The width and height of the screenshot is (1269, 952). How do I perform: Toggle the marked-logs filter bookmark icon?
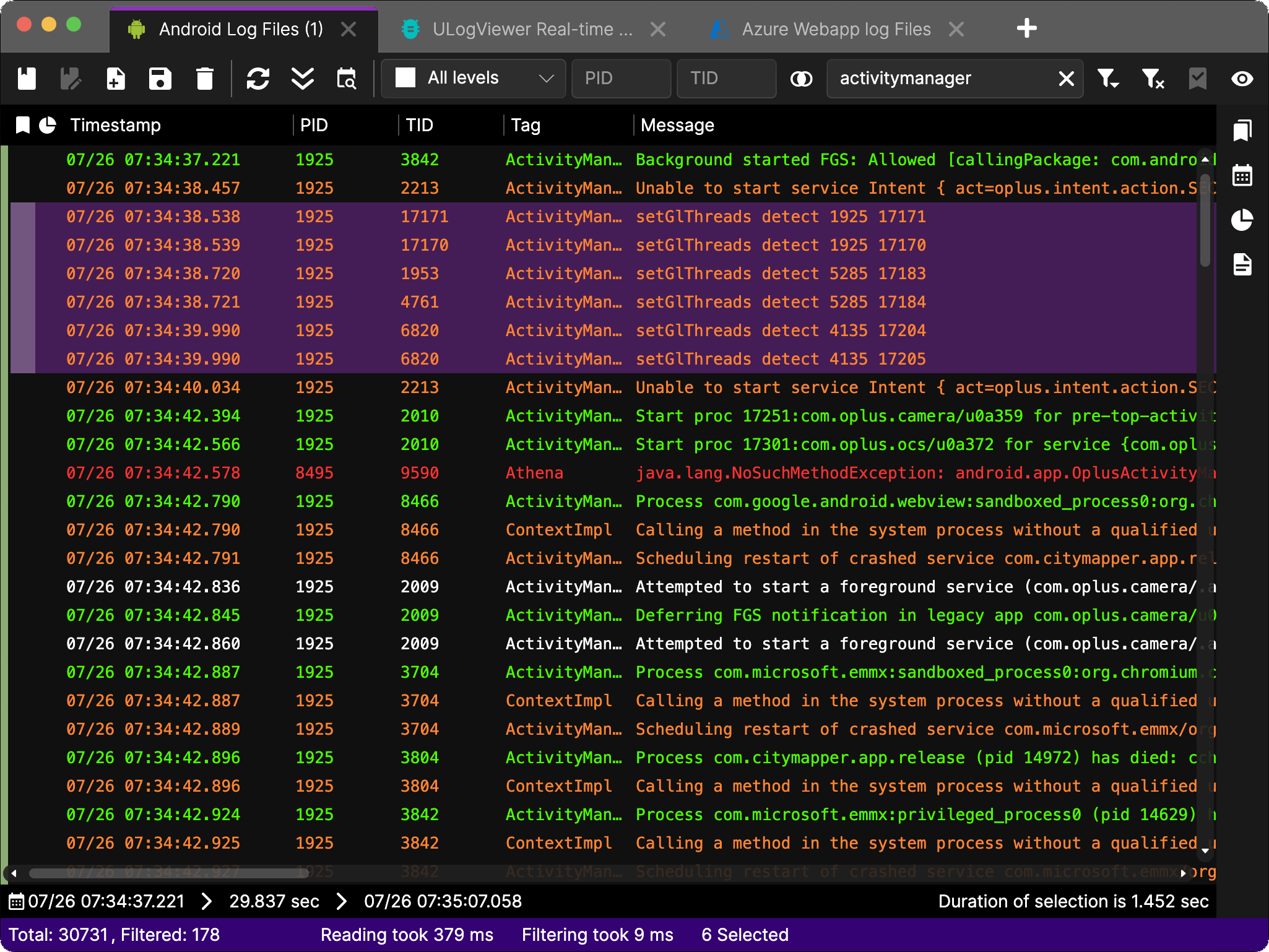coord(1198,79)
